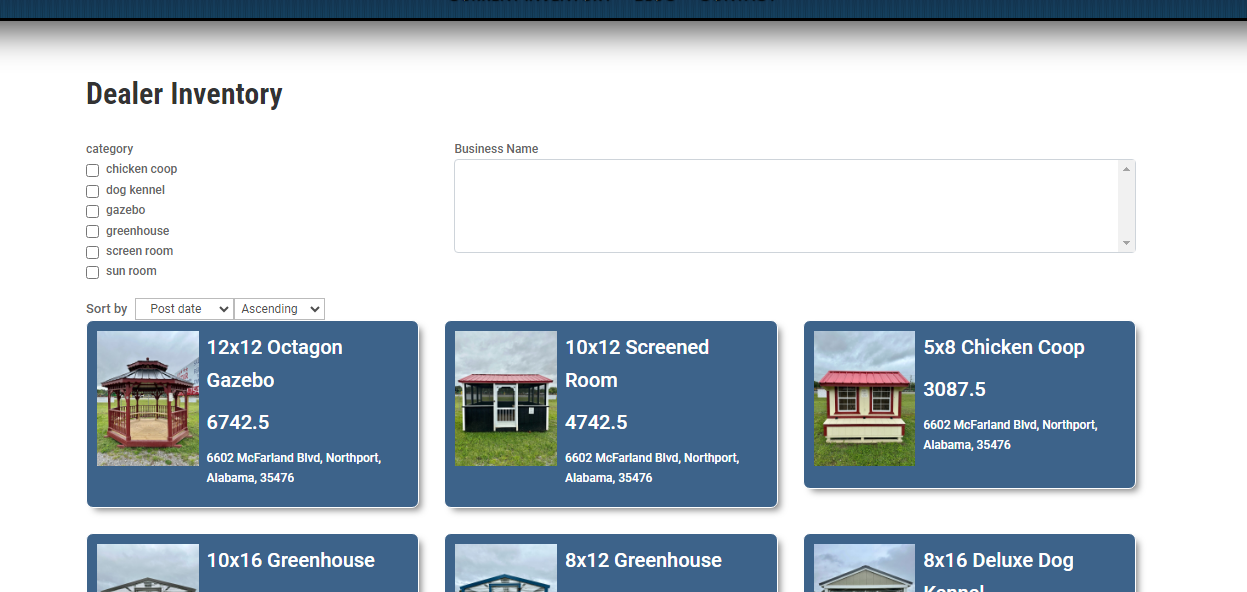
Task: Open the 10x16 Greenhouse listing title
Action: [x=291, y=560]
